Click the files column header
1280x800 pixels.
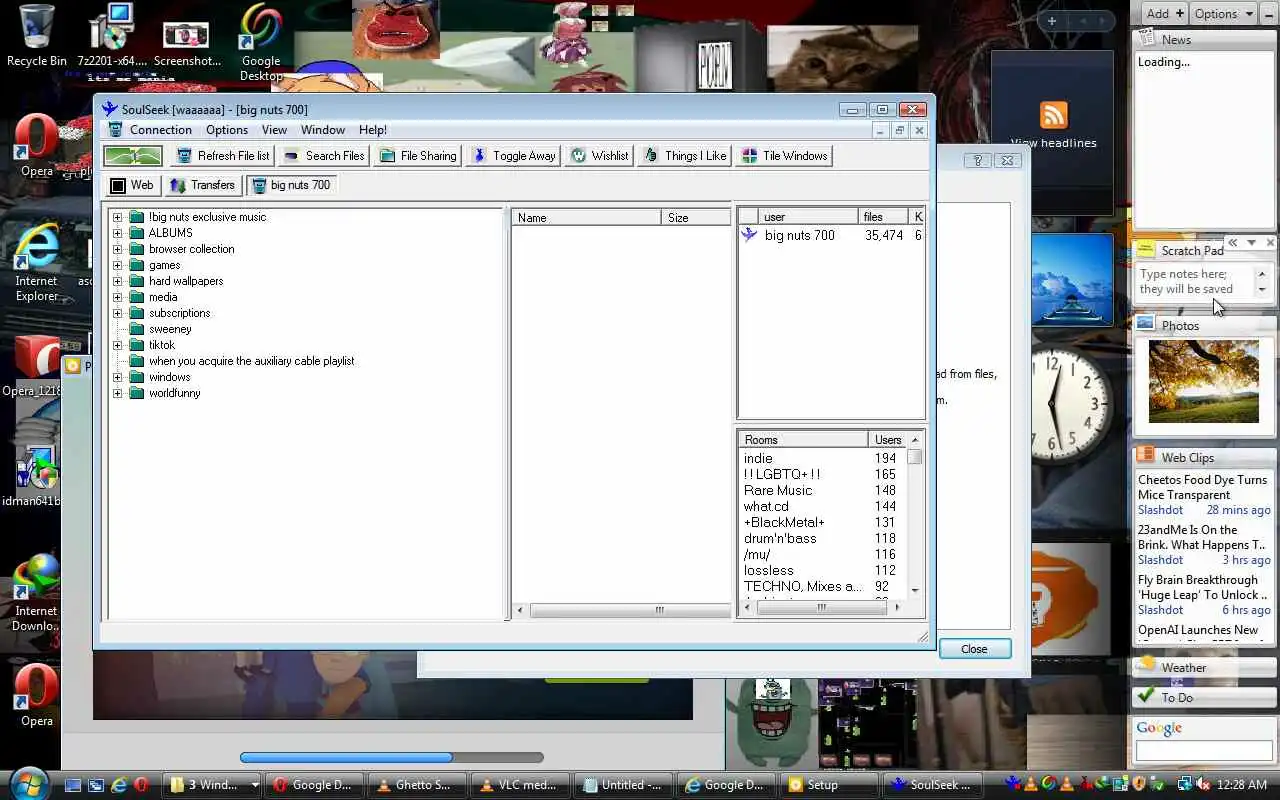coord(883,216)
